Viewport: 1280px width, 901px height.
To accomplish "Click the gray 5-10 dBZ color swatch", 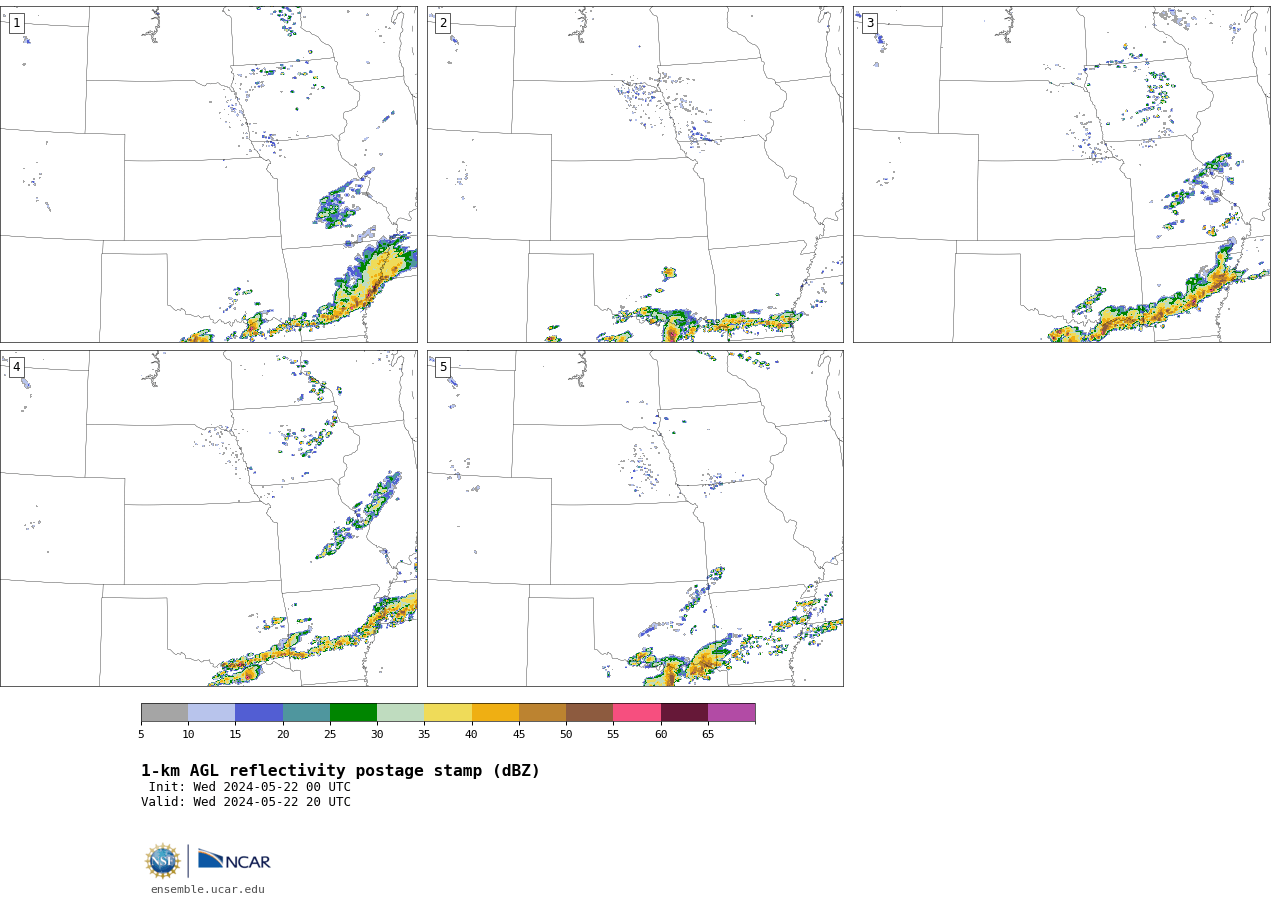I will coord(164,712).
